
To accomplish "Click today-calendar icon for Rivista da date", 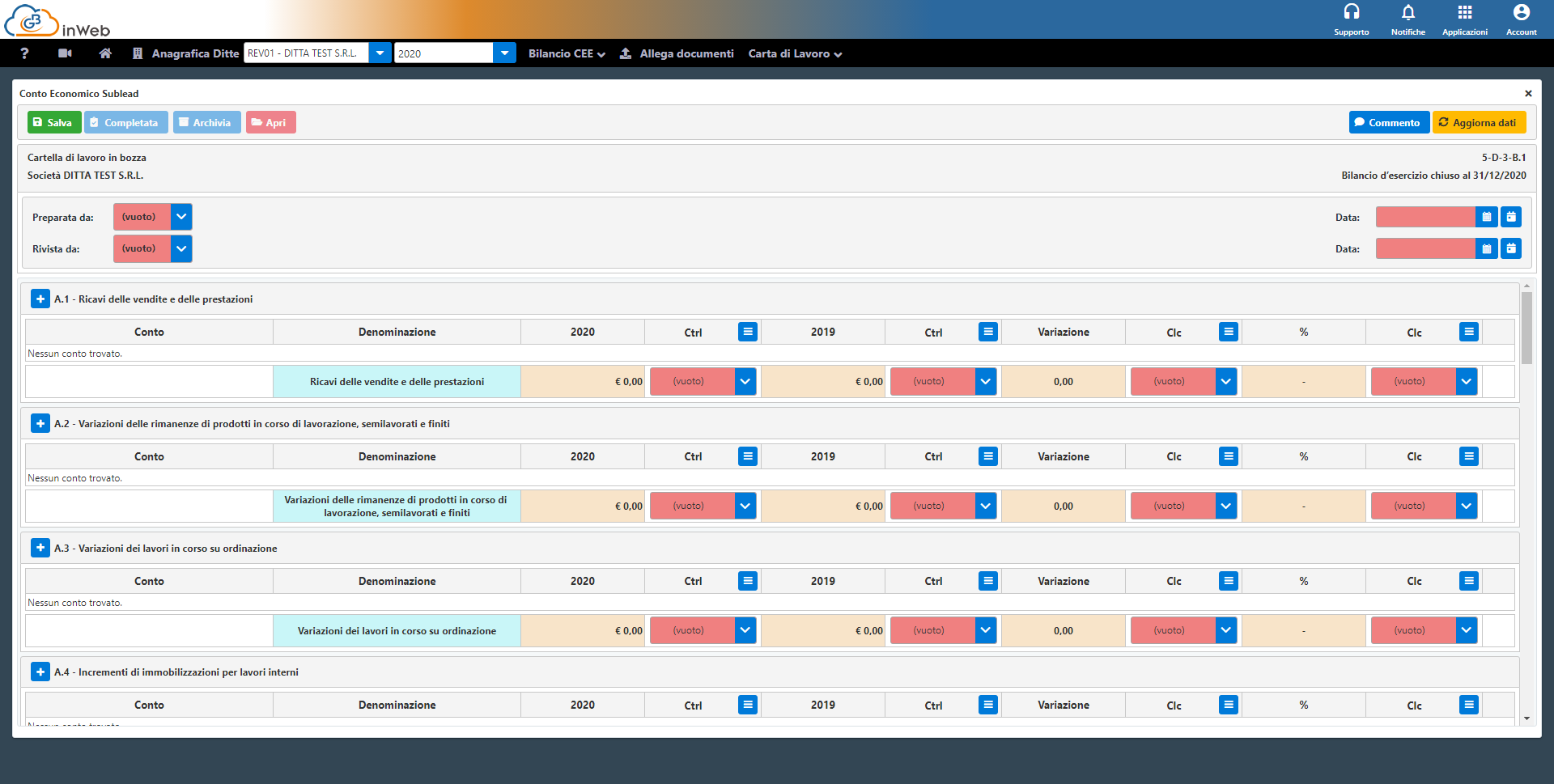I will [x=1511, y=248].
